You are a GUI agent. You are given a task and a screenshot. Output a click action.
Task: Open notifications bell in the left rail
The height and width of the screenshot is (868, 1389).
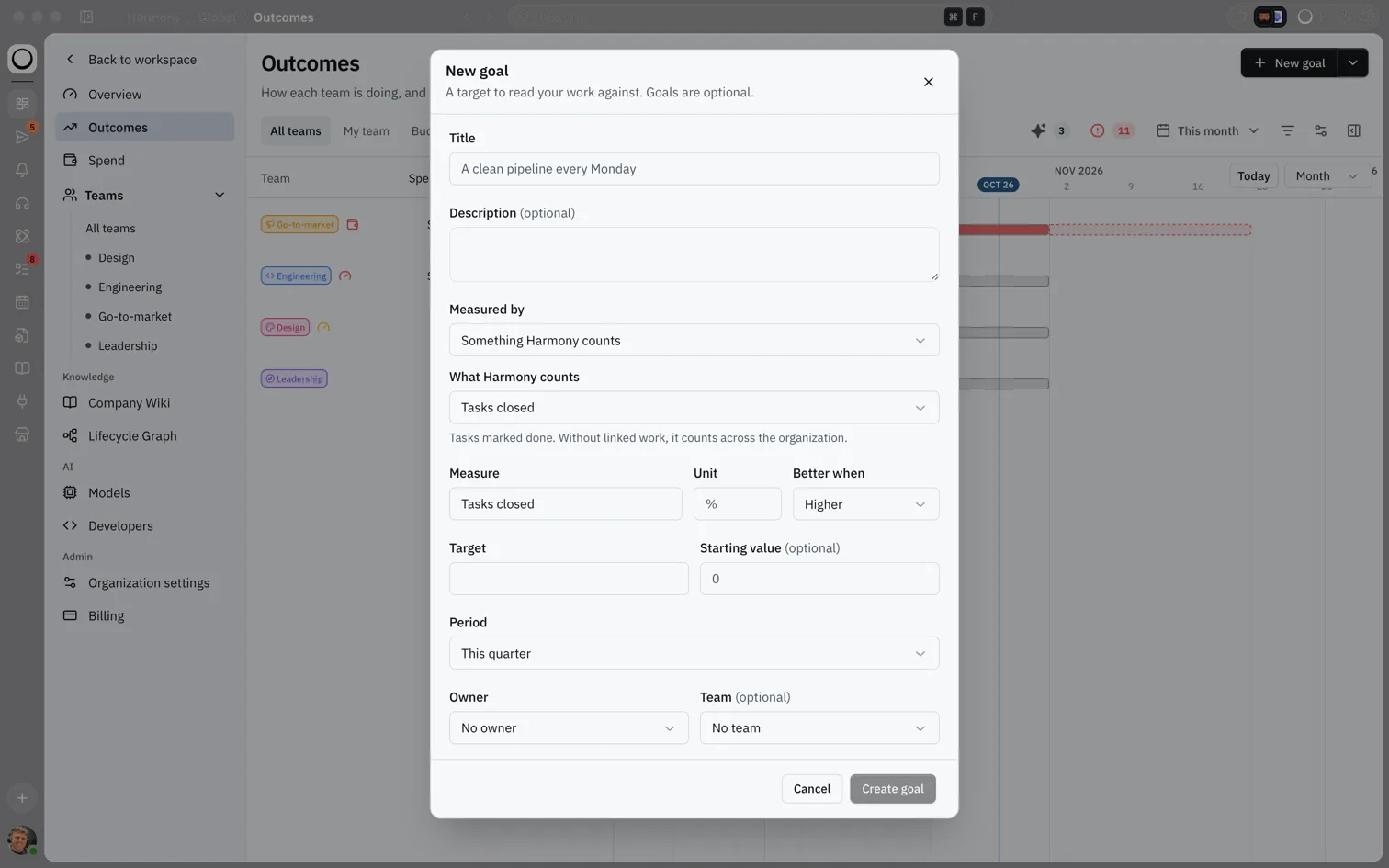coord(22,170)
